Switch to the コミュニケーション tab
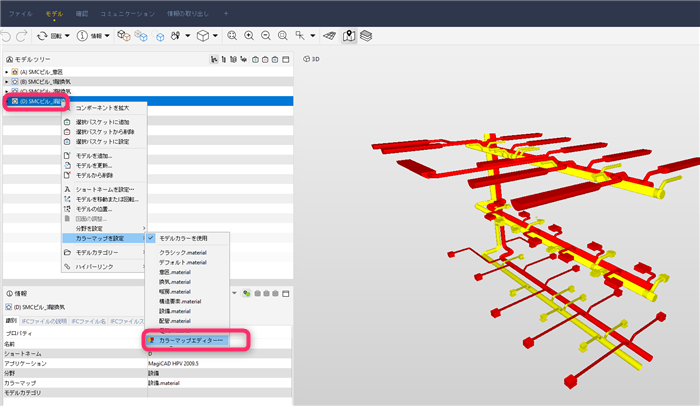 coord(127,14)
